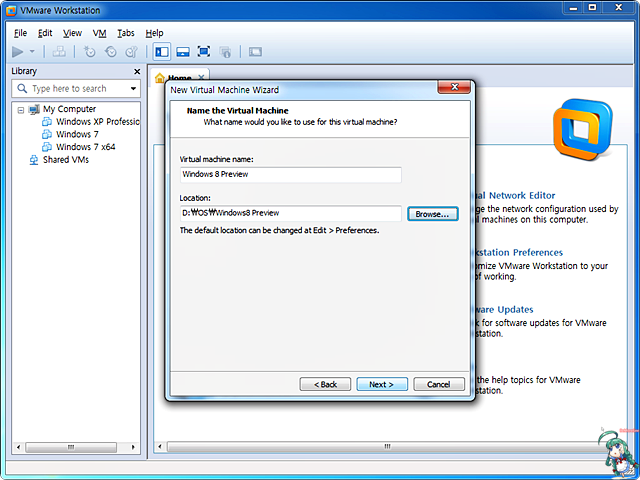
Task: Select Shared VMs in the library
Action: pos(66,160)
